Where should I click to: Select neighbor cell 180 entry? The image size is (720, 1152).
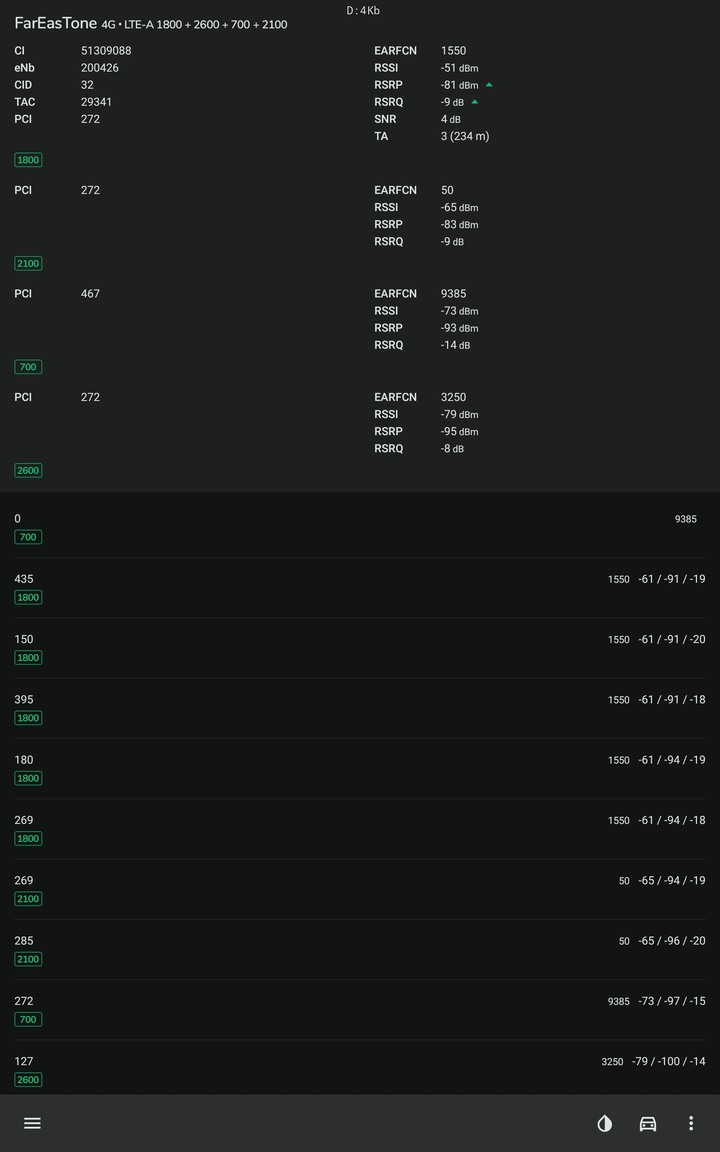click(360, 768)
